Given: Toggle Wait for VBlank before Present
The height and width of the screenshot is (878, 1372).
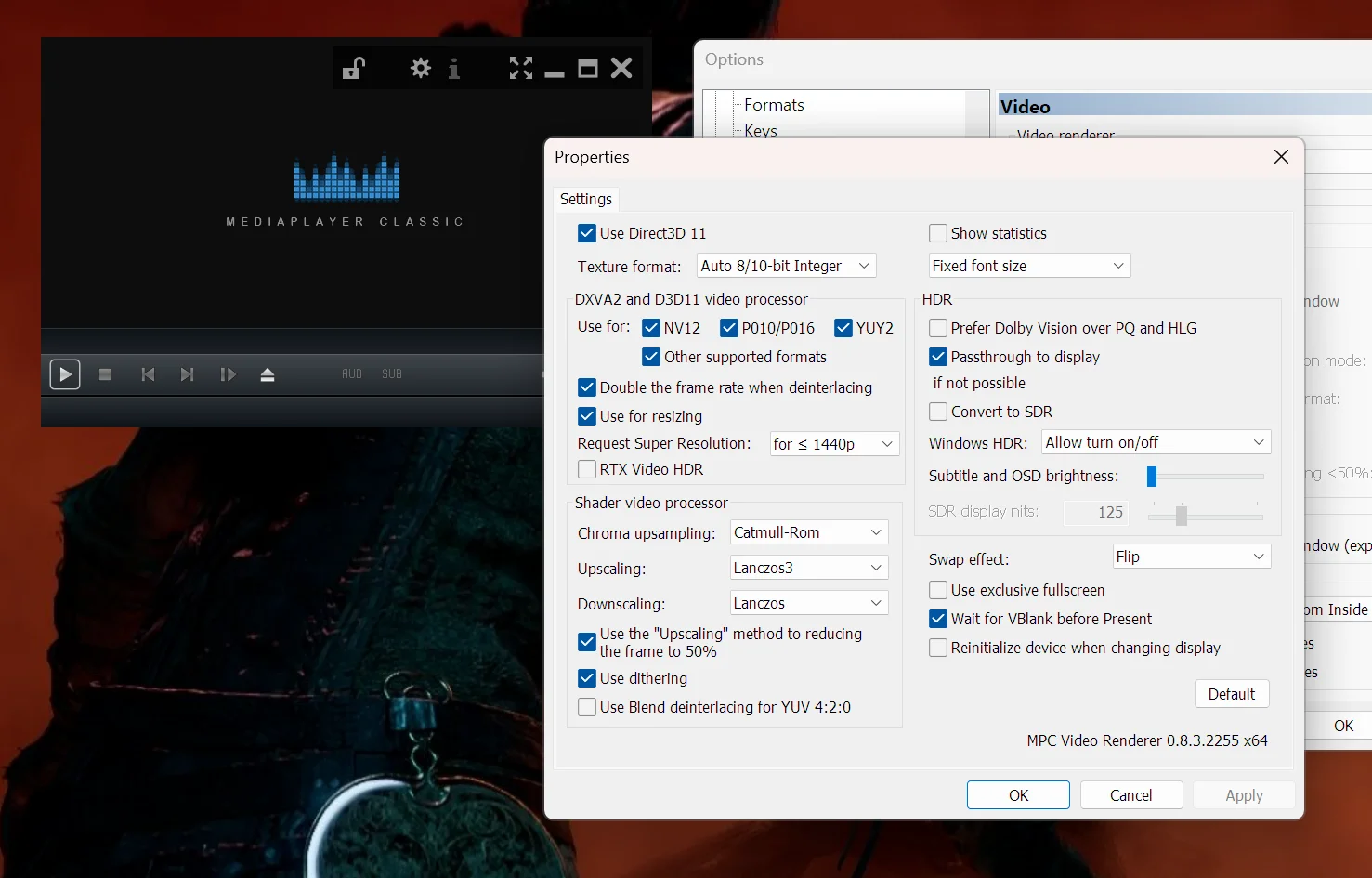Looking at the screenshot, I should (x=938, y=619).
